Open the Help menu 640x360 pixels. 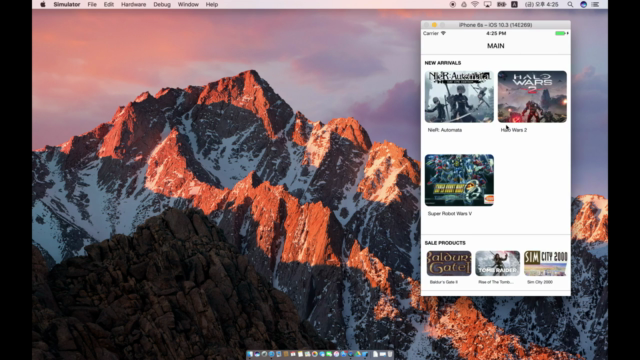click(211, 4)
